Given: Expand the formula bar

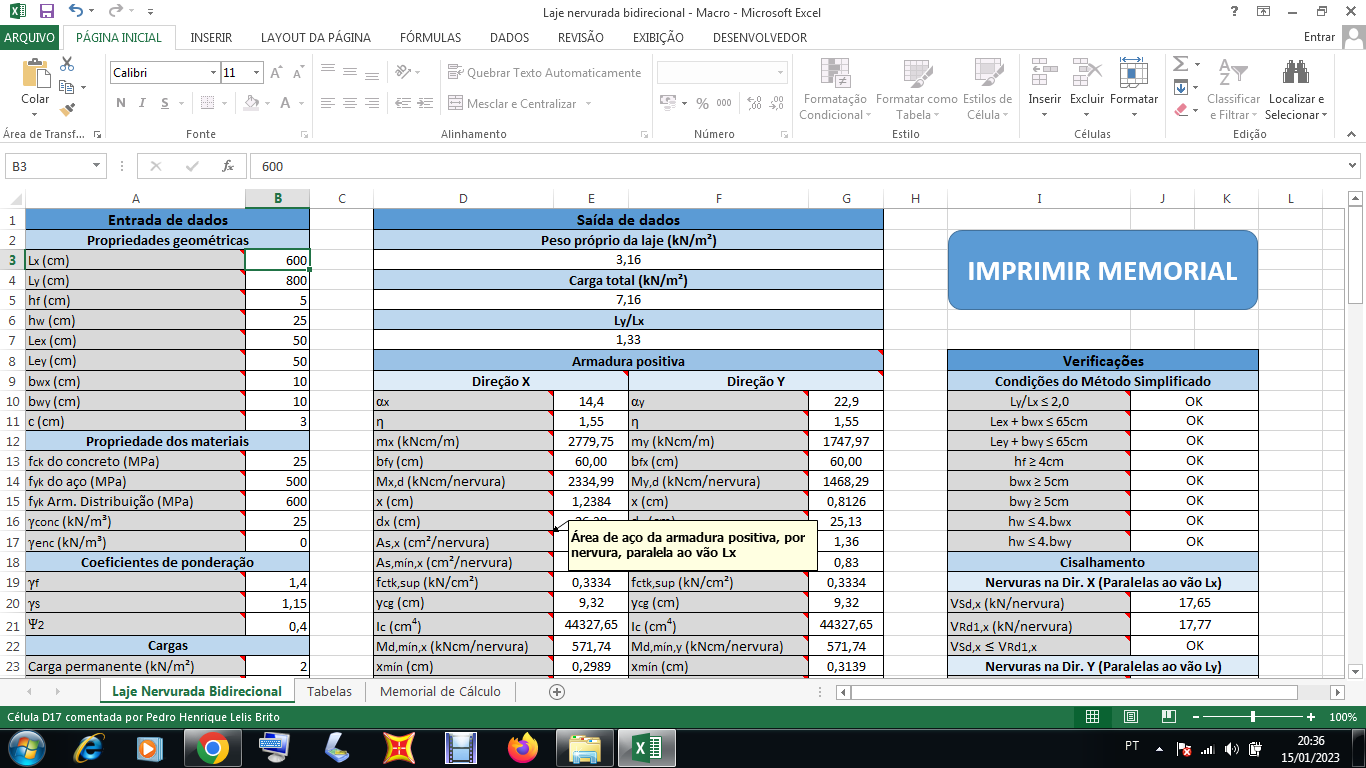Looking at the screenshot, I should (1353, 166).
